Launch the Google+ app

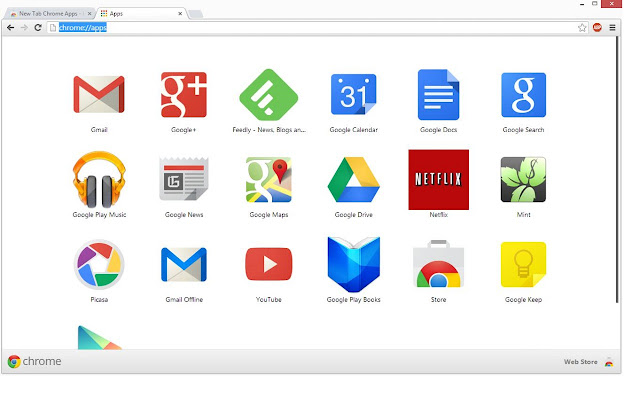point(184,95)
